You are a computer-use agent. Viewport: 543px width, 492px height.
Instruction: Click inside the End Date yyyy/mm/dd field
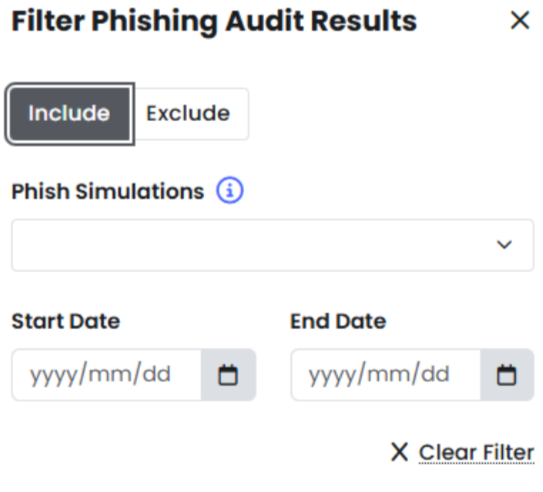click(386, 375)
